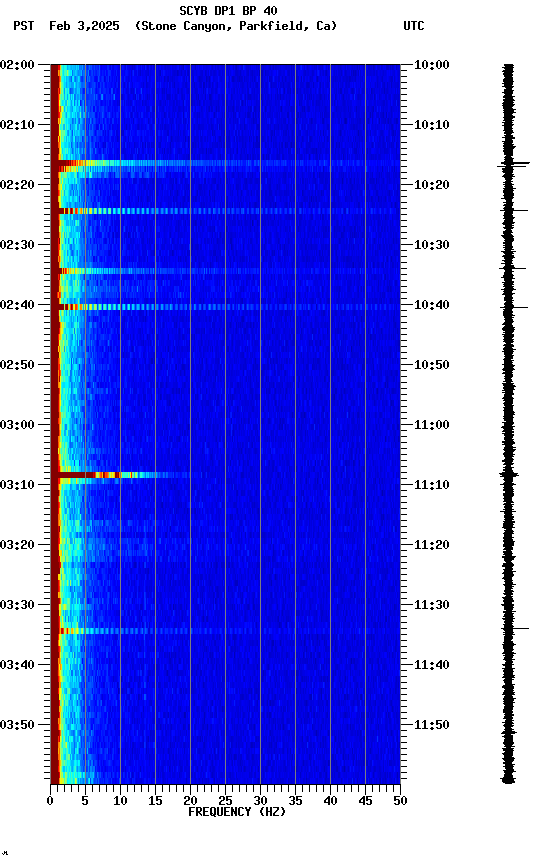Screen dimensions: 552x864
Task: Select the 02:50 PST time label
Action: (17, 365)
